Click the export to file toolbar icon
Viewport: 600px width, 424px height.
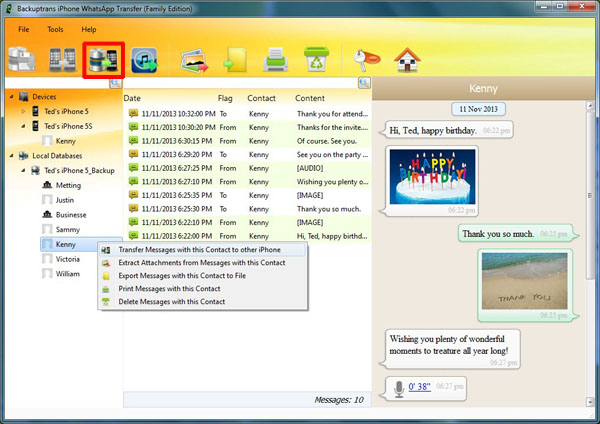(235, 60)
